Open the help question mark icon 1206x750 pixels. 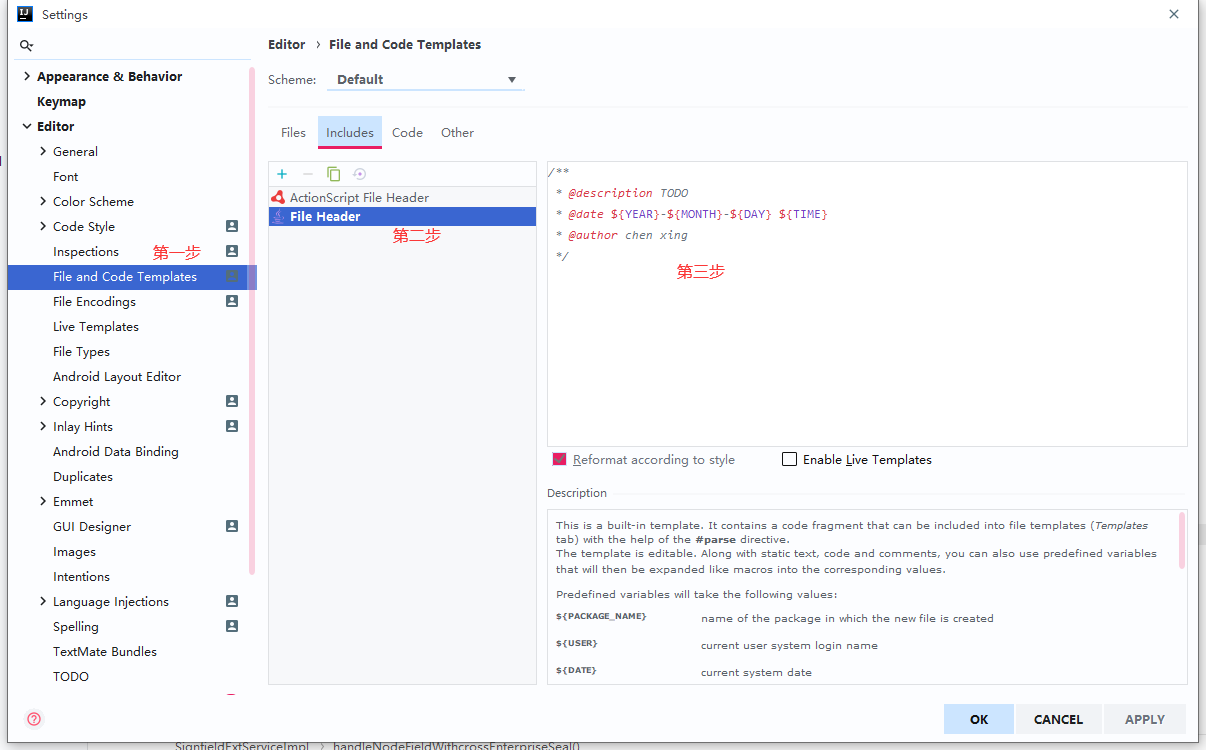coord(34,719)
